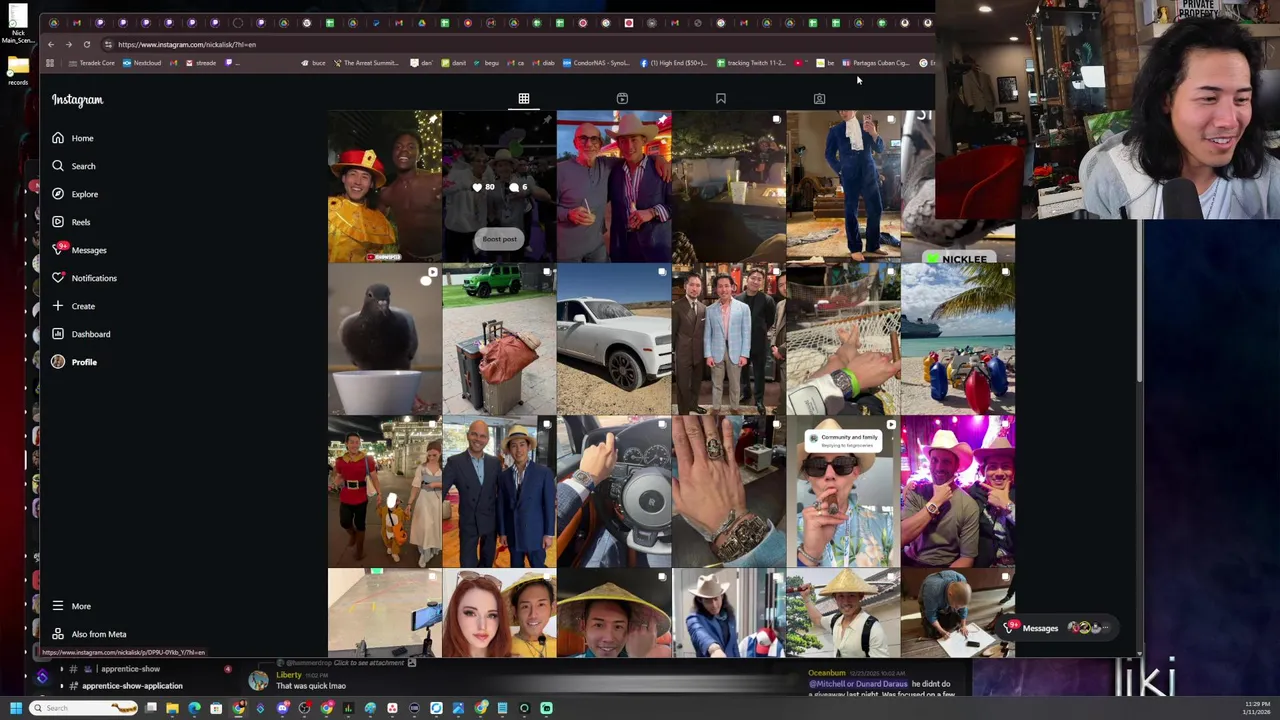This screenshot has height=720, width=1280.
Task: Switch to the Tagged tab icon
Action: click(819, 98)
